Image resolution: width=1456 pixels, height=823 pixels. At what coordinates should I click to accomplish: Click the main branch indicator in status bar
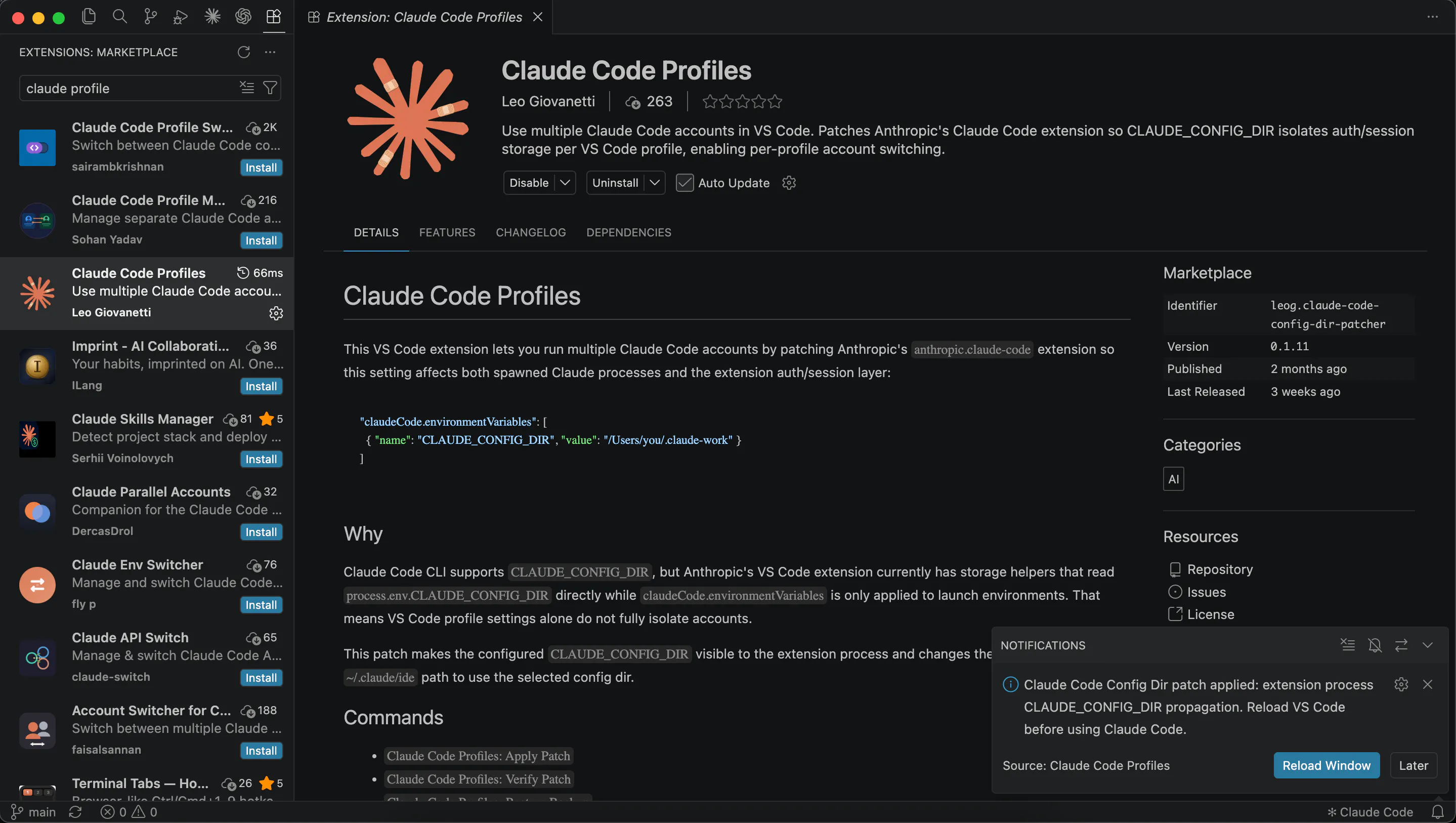34,812
